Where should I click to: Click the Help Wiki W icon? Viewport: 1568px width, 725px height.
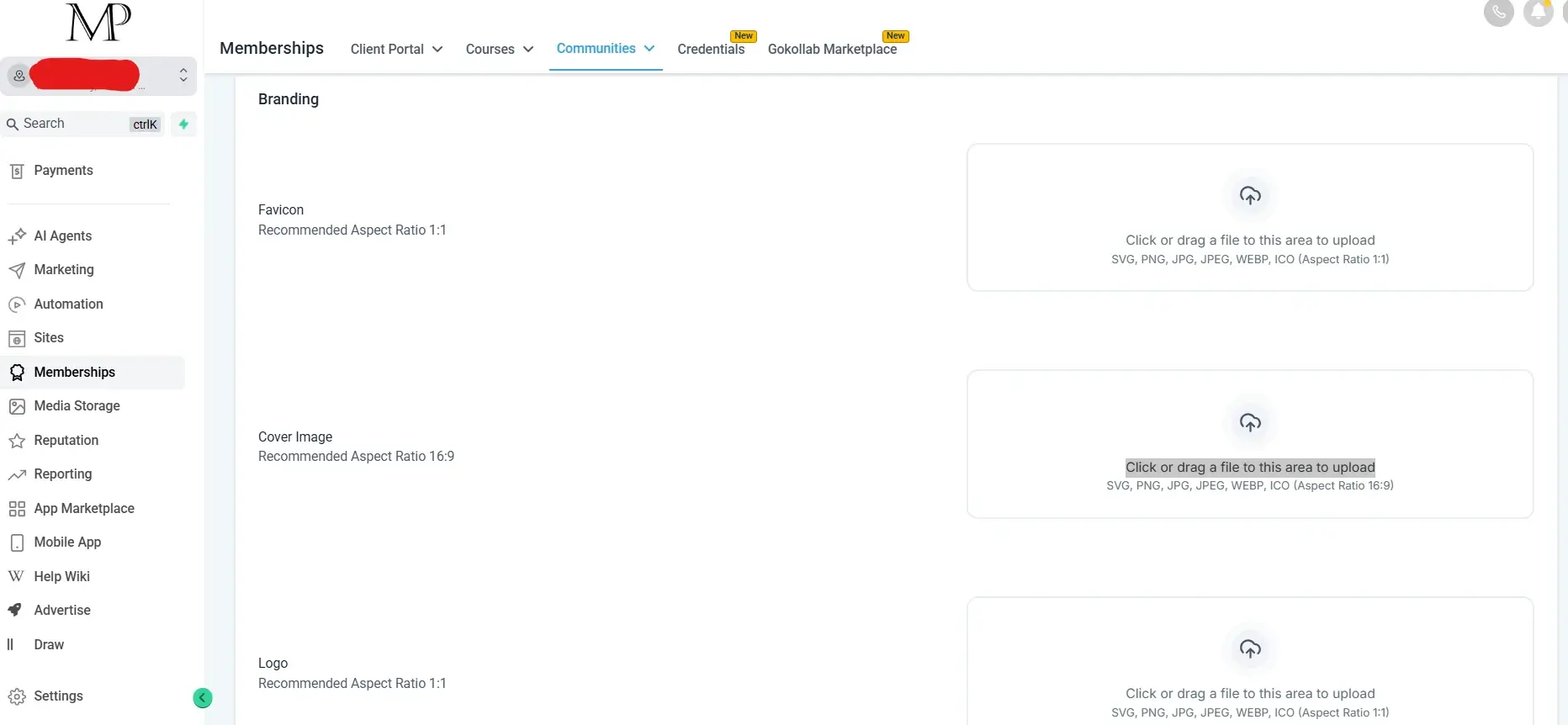point(16,576)
